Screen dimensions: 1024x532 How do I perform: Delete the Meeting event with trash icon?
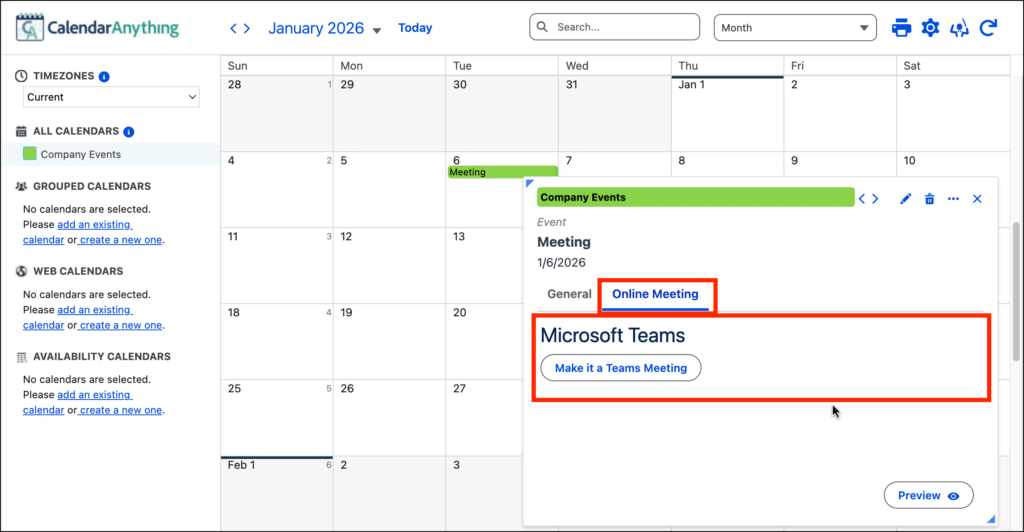click(929, 199)
